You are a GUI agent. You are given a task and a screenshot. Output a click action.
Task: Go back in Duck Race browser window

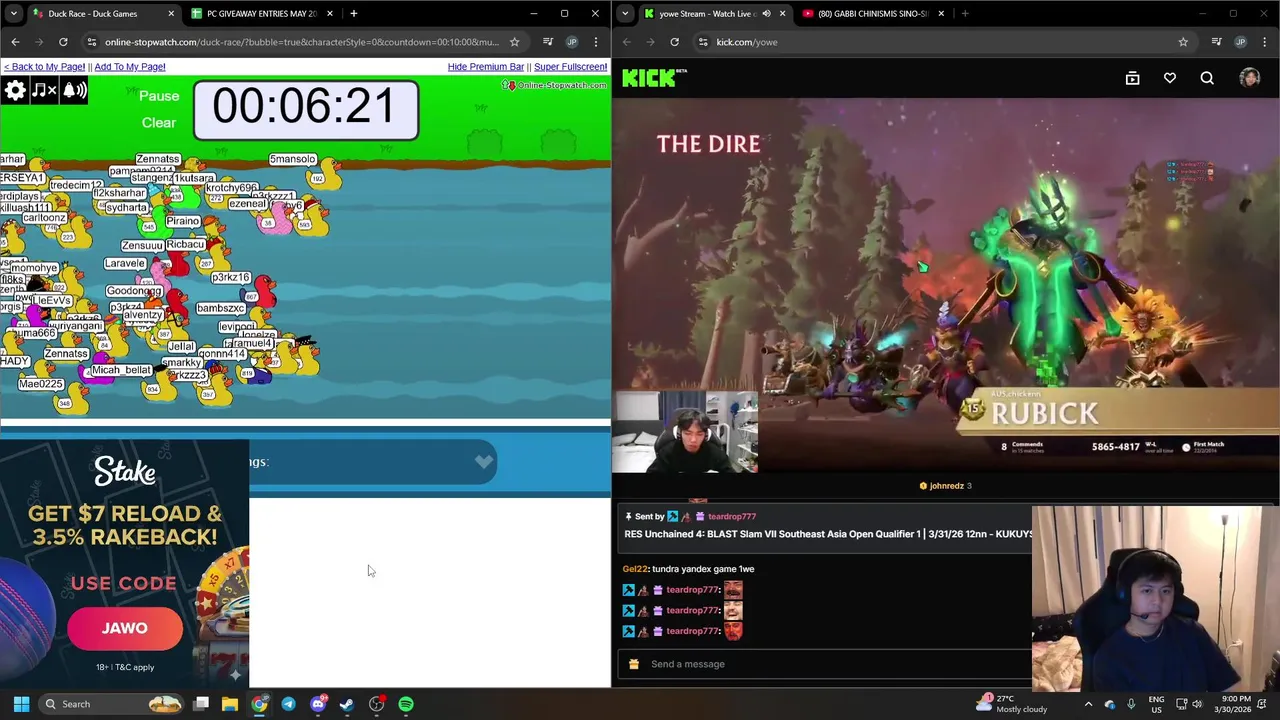pyautogui.click(x=15, y=42)
